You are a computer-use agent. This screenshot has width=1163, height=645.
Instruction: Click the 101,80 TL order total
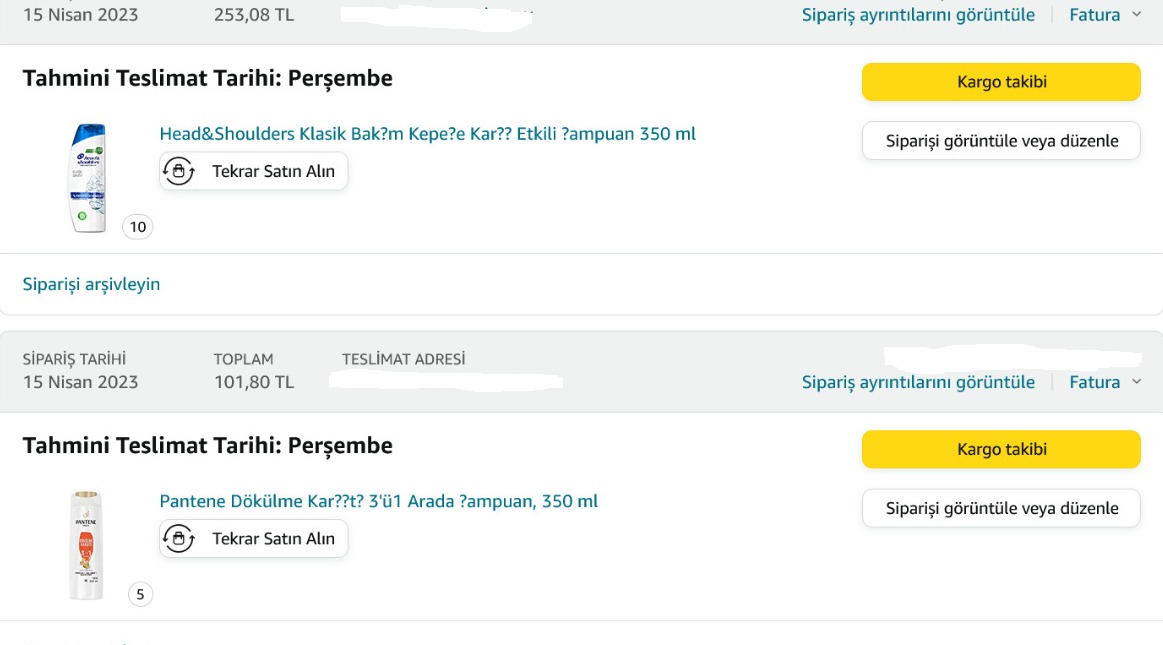click(254, 382)
